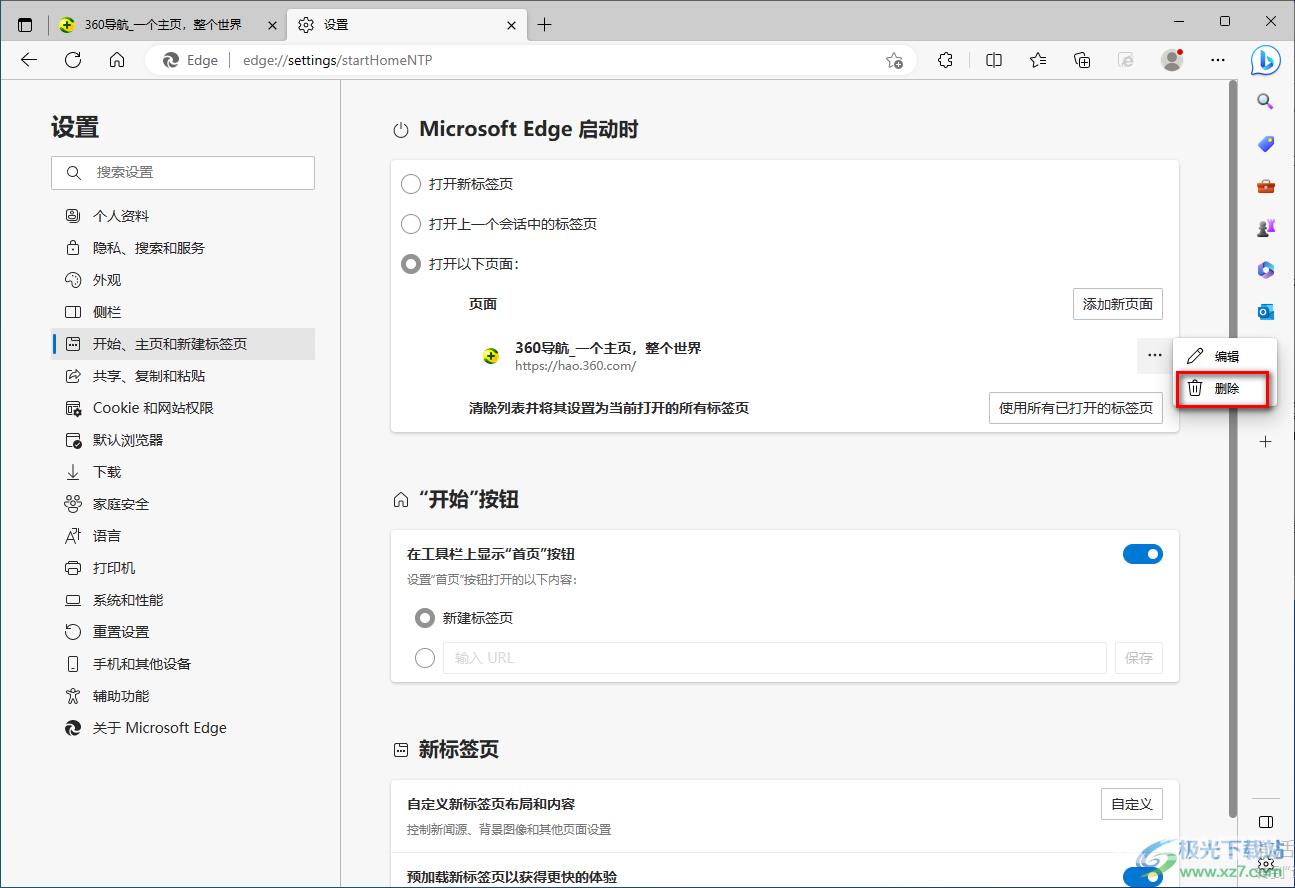Open 手机和其他设备 section

(x=183, y=664)
